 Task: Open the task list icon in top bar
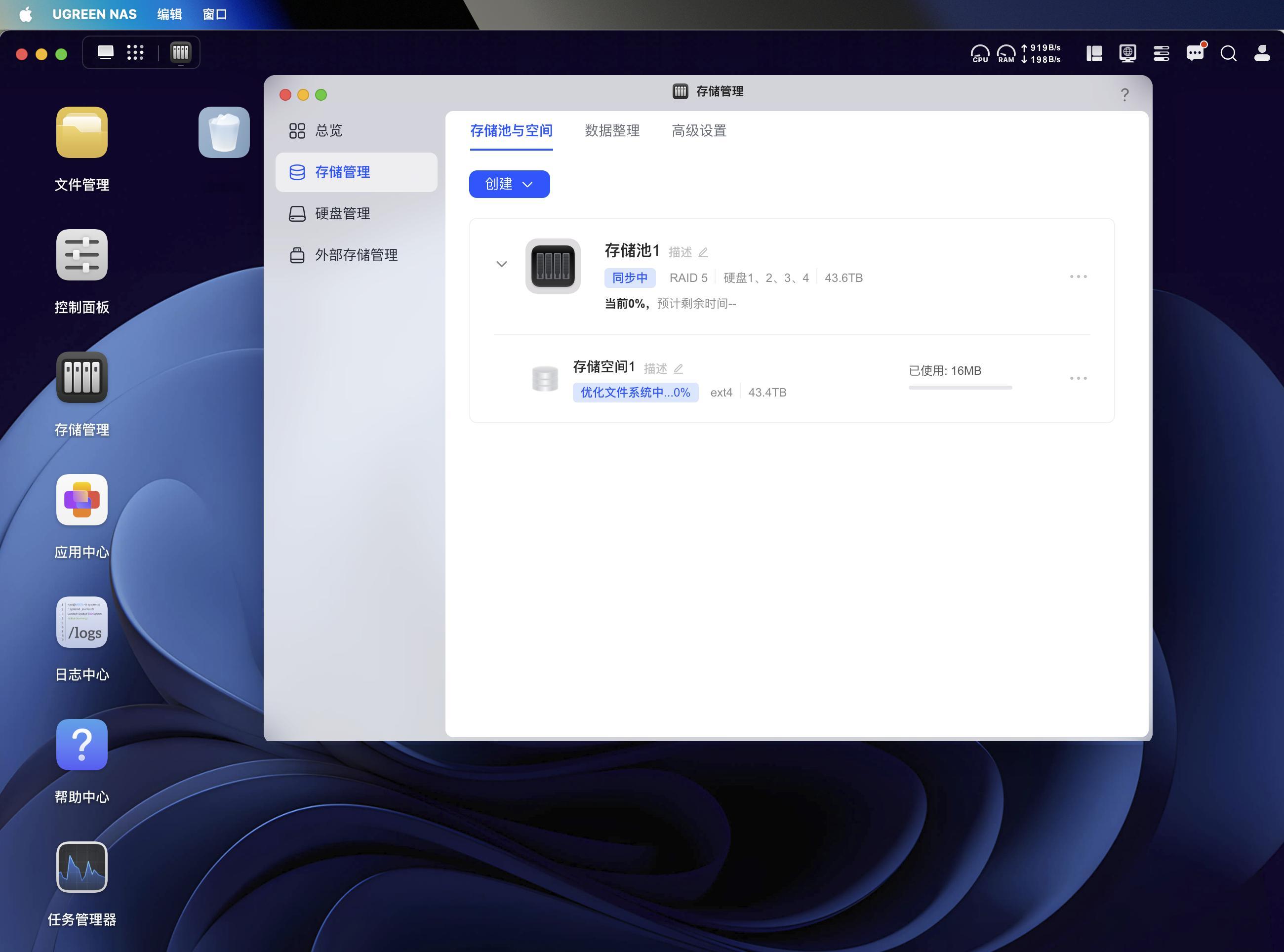tap(1161, 54)
